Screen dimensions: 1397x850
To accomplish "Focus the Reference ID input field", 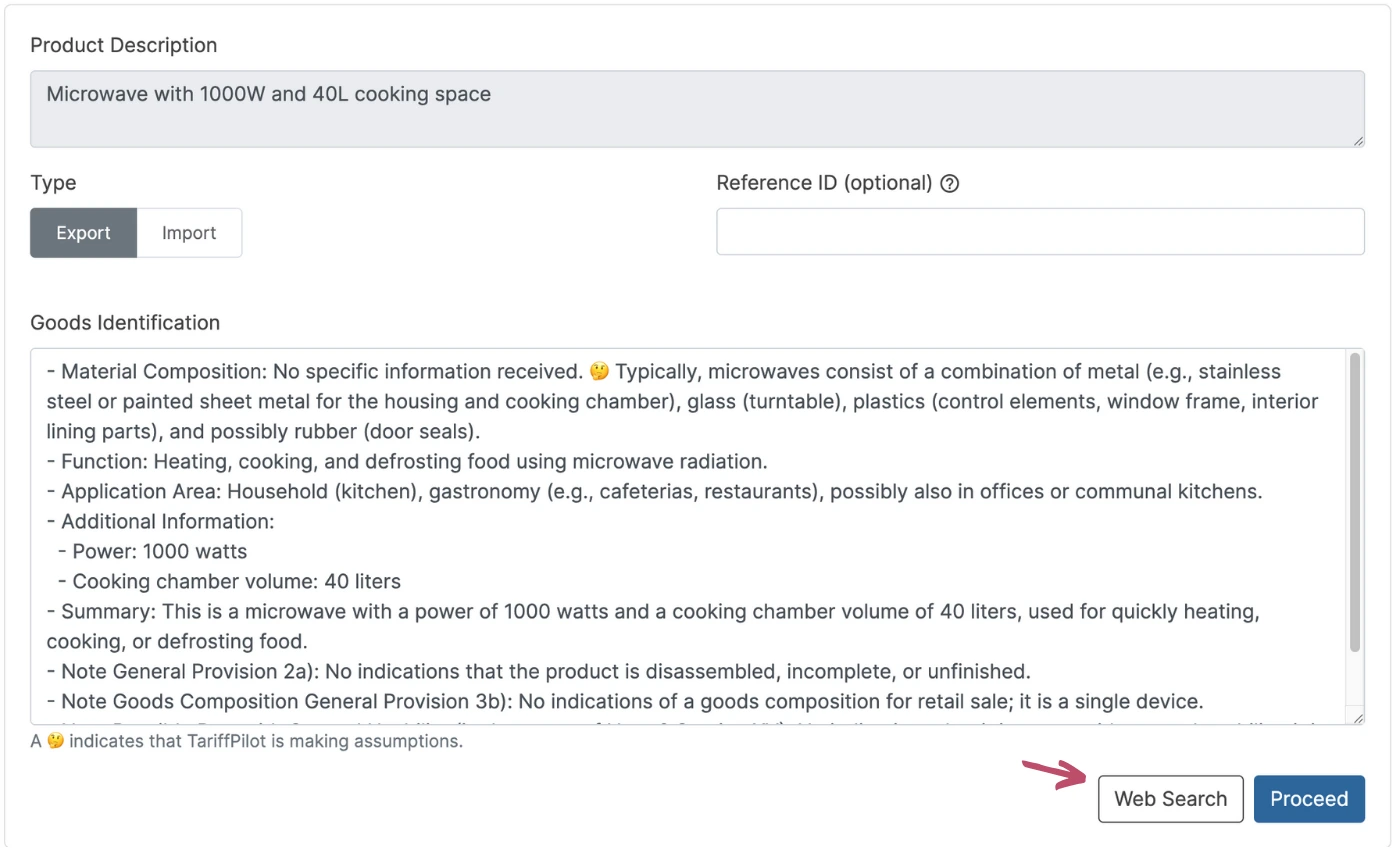I will (1040, 232).
